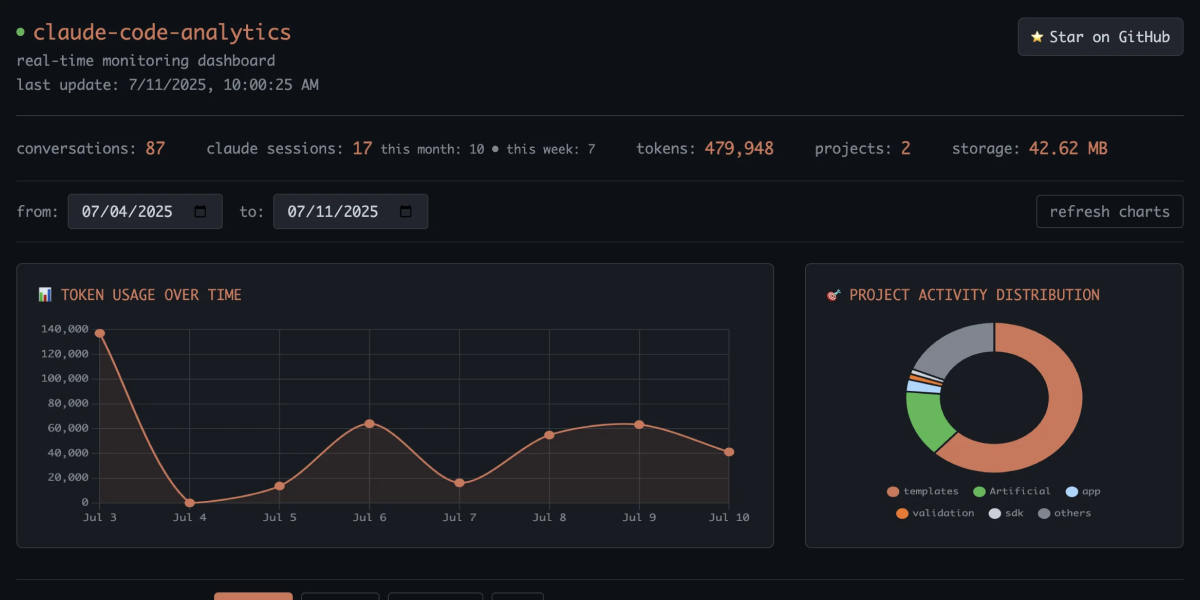This screenshot has width=1200, height=600.
Task: Click the star icon inside the GitHub button
Action: click(1036, 36)
